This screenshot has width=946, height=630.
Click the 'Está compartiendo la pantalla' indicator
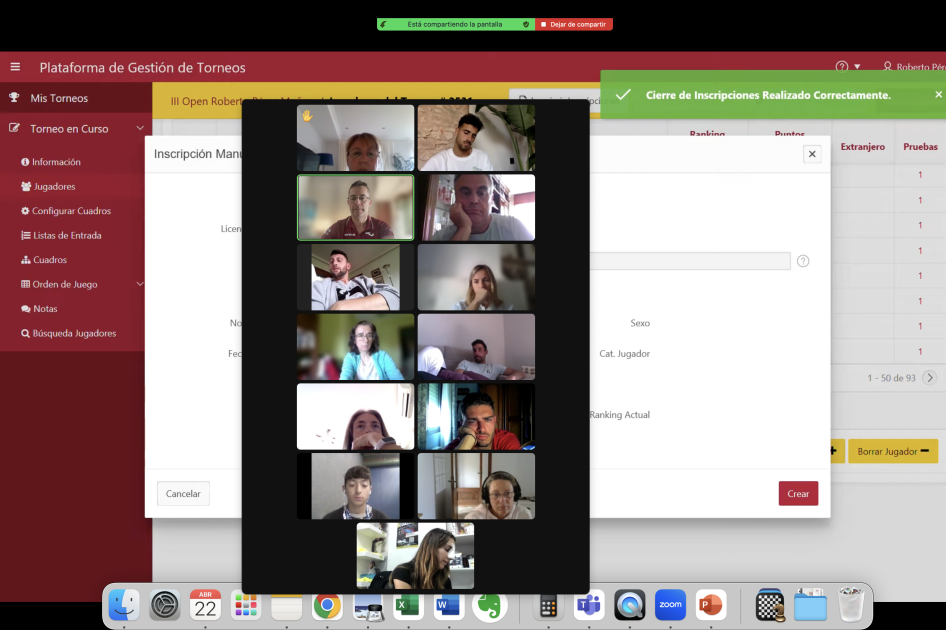coord(454,24)
